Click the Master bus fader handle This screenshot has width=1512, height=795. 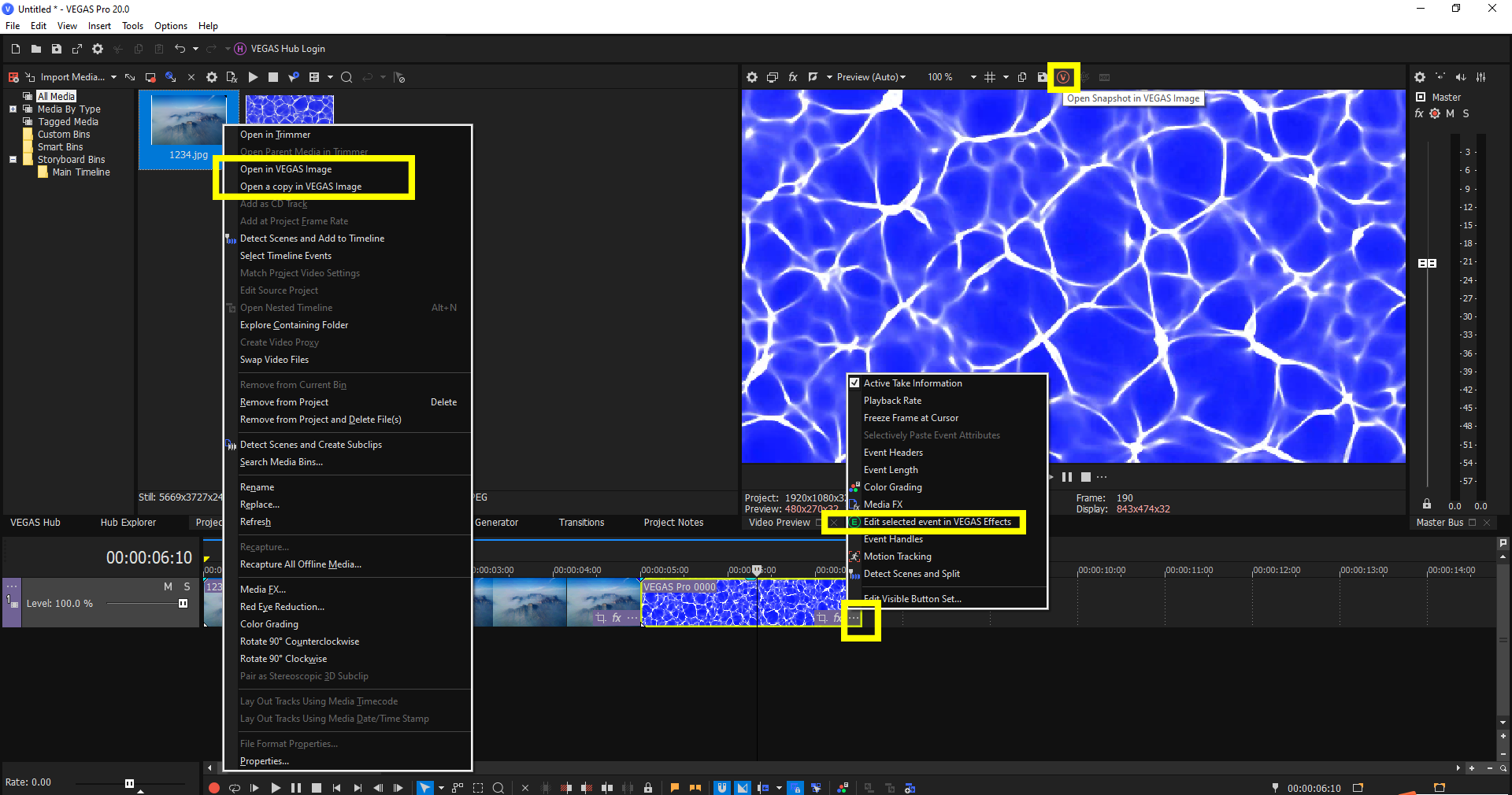tap(1427, 263)
